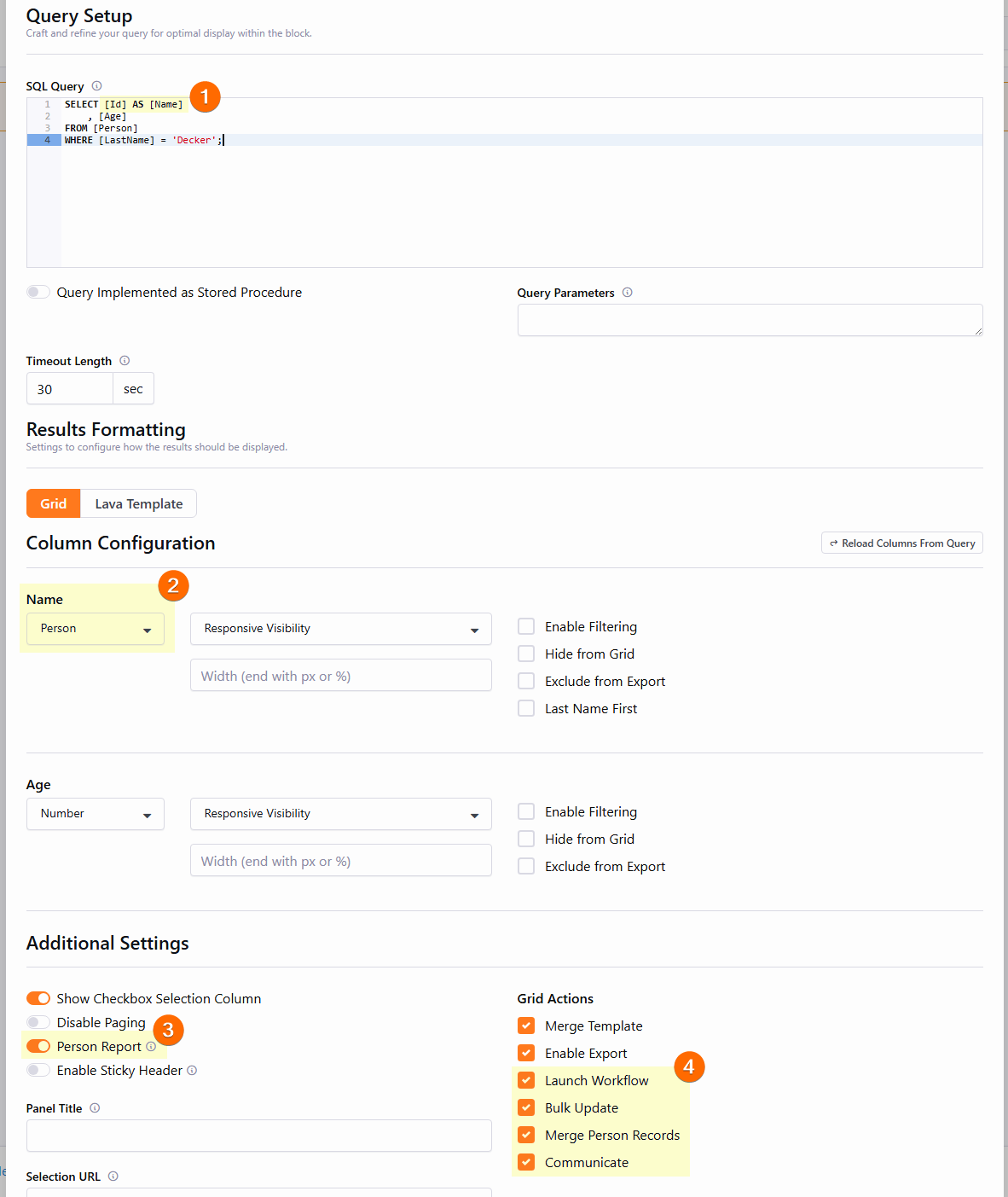Click the Person Report info icon
Viewport: 1008px width, 1197px height.
150,1046
